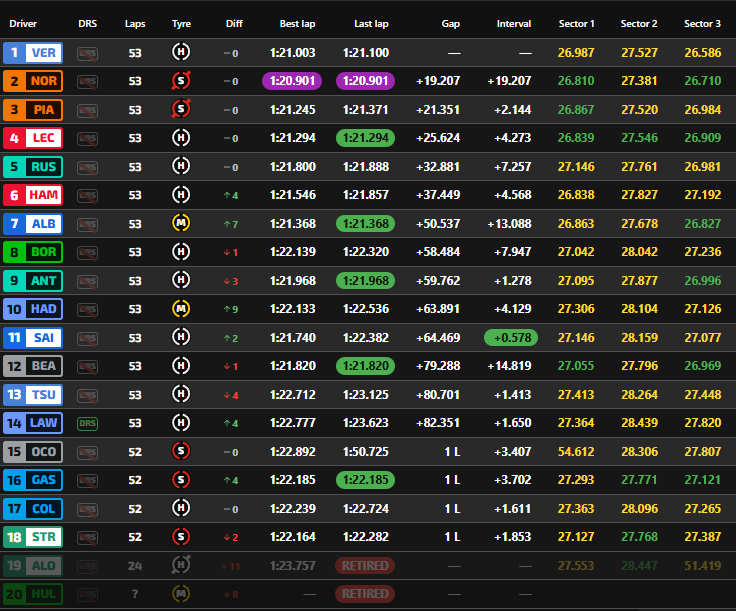
Task: Click the Tyre column header
Action: pyautogui.click(x=181, y=23)
